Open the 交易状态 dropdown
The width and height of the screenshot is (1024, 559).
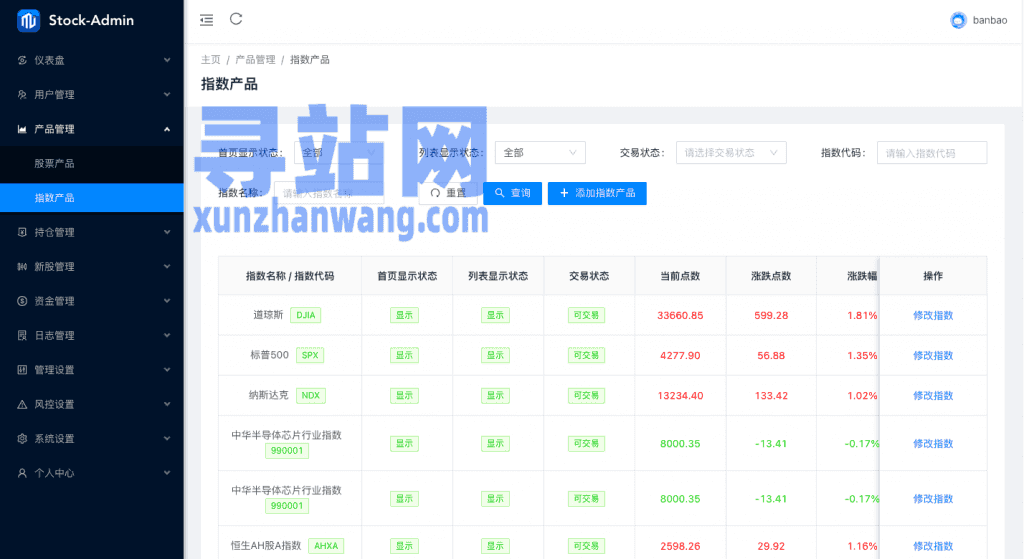(731, 153)
